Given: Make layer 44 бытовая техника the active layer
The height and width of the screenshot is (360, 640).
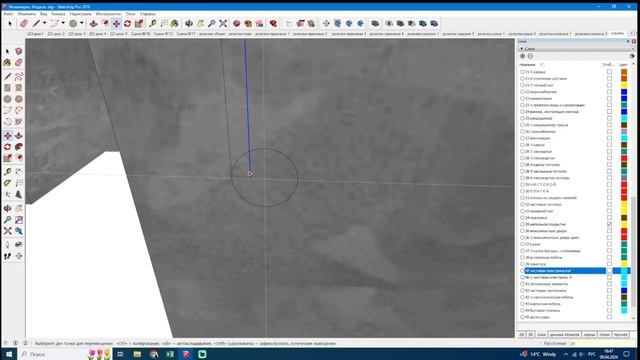Looking at the screenshot, I should [522, 311].
